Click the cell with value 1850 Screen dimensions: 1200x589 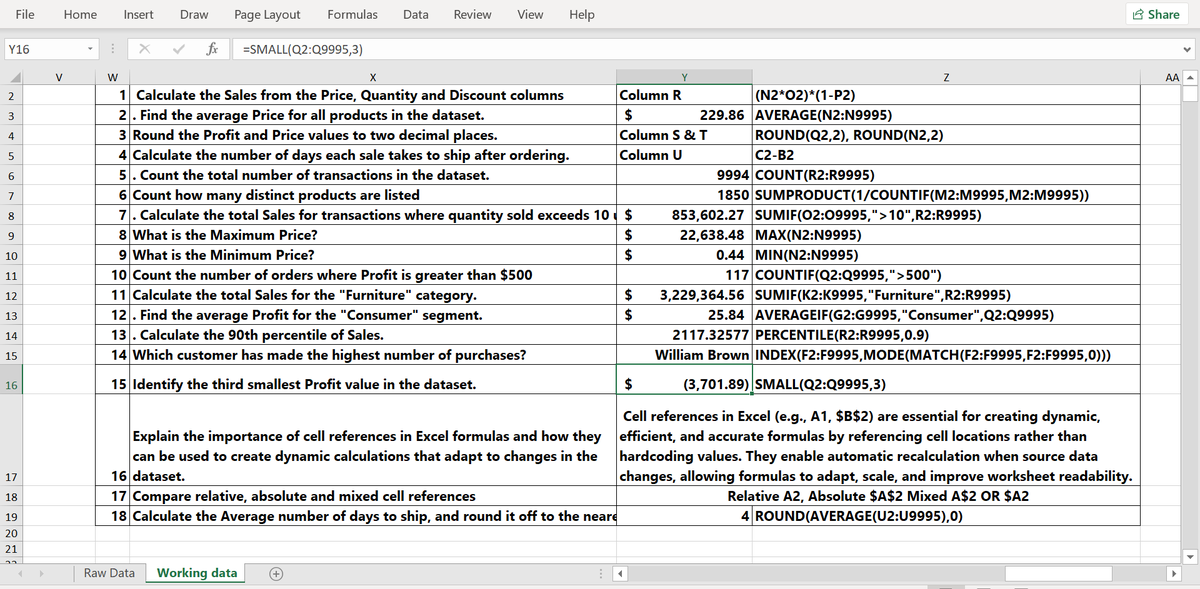click(x=684, y=195)
